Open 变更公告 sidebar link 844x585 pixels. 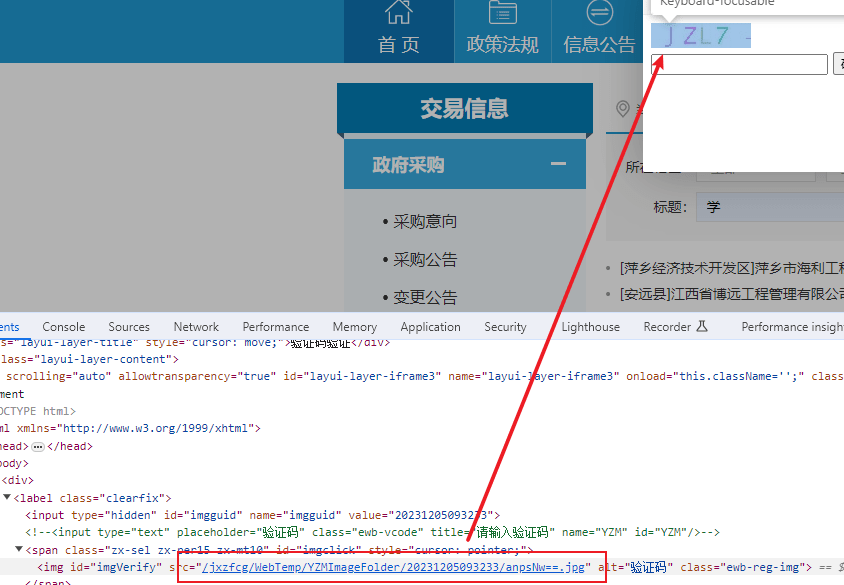425,298
